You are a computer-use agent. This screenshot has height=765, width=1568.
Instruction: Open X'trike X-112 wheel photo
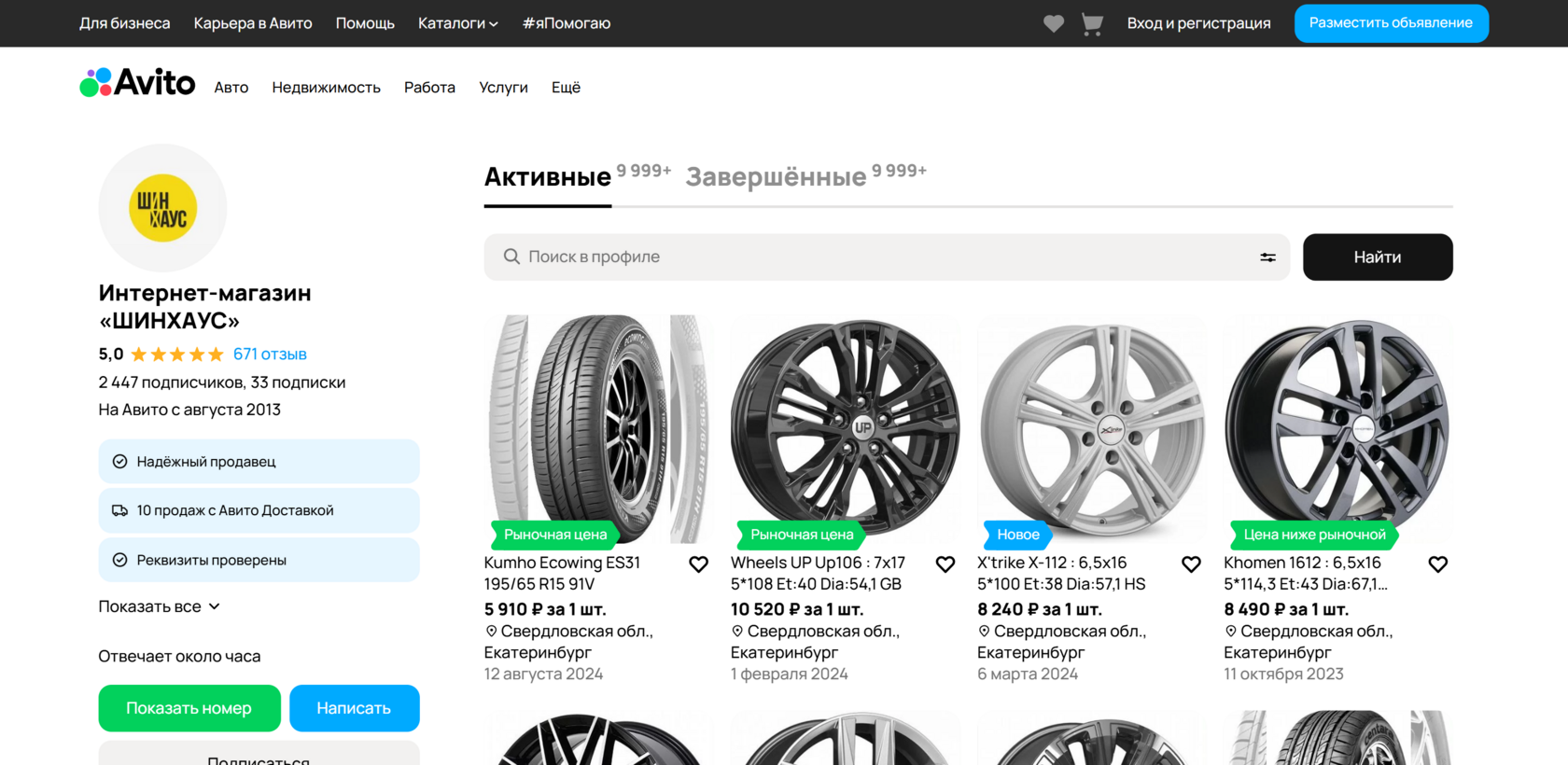[1091, 429]
